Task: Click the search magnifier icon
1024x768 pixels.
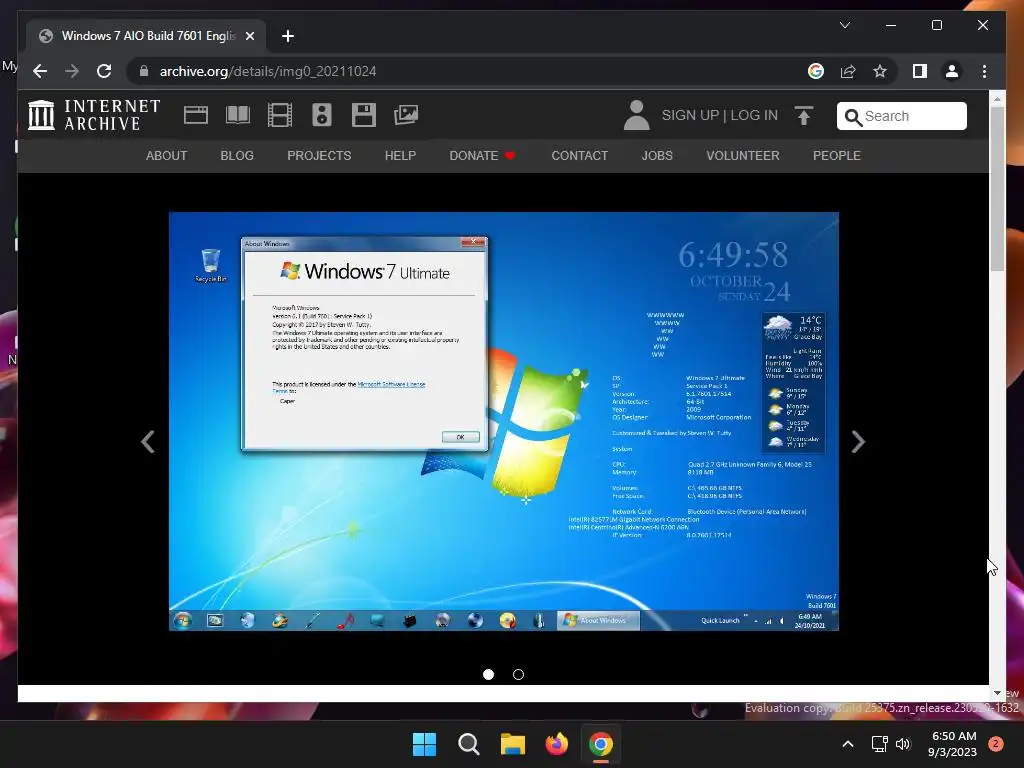Action: (852, 117)
